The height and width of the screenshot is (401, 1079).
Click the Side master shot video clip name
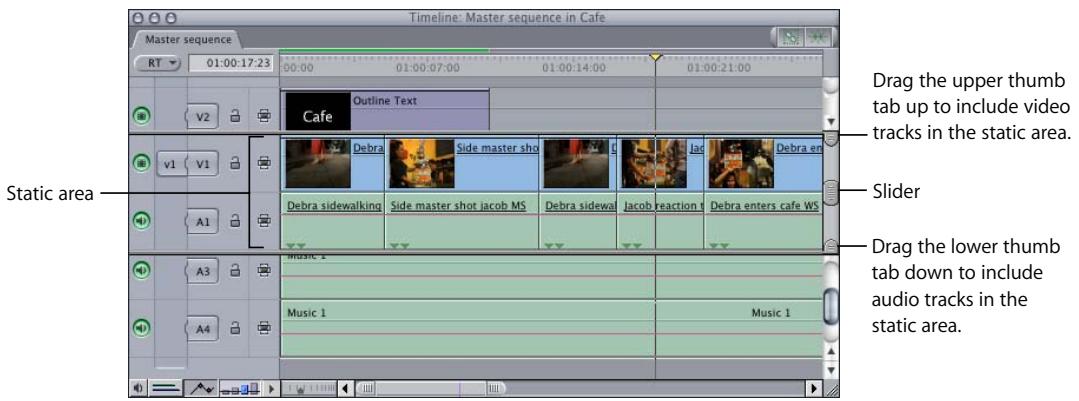[497, 148]
